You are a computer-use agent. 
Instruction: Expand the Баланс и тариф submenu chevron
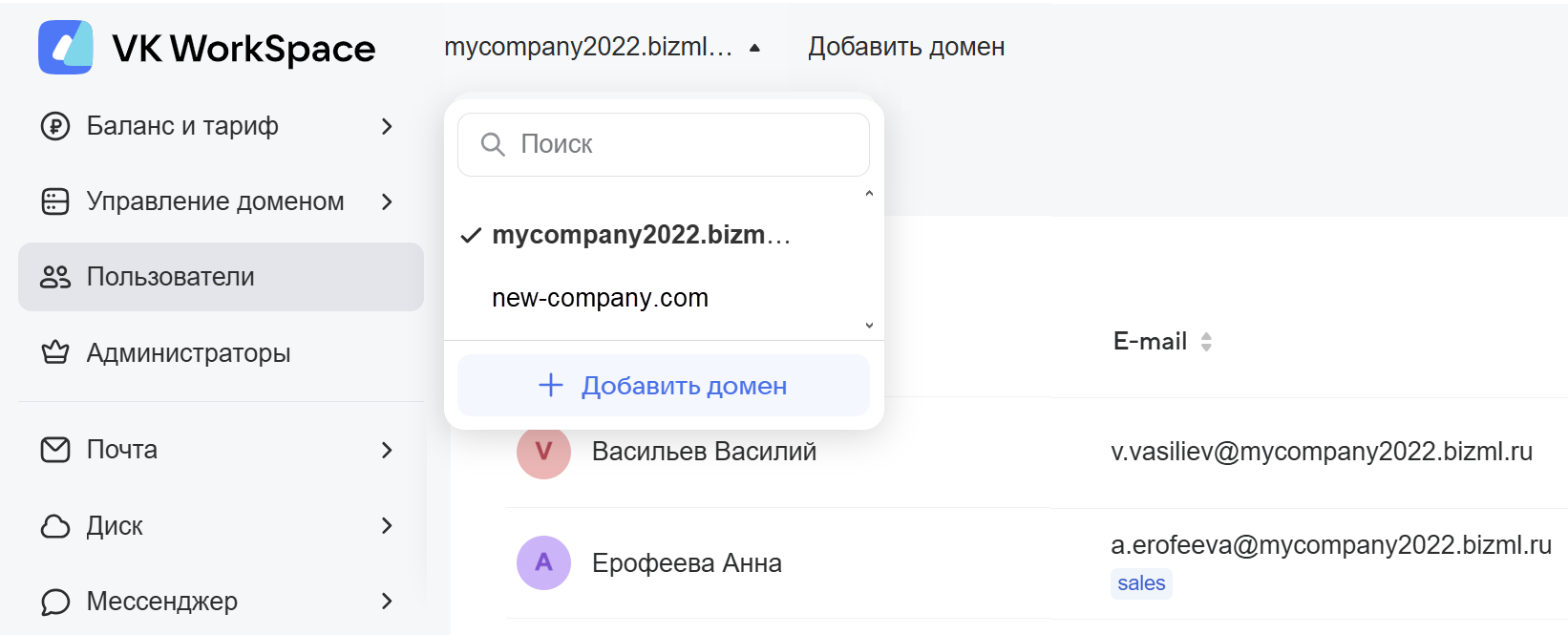[387, 126]
